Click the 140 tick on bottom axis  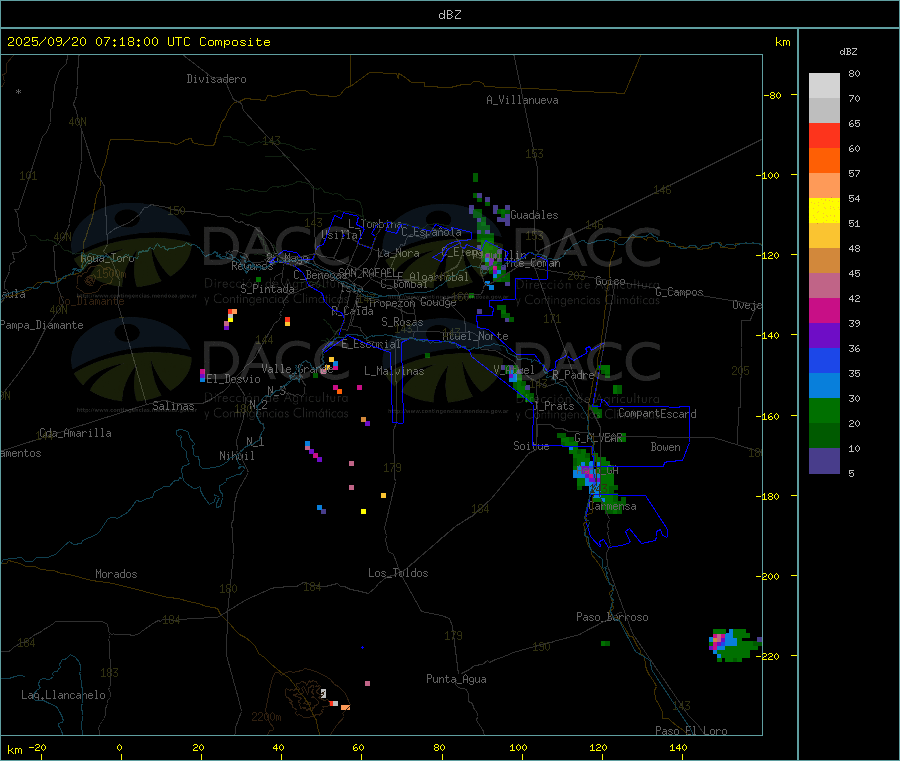pos(678,748)
